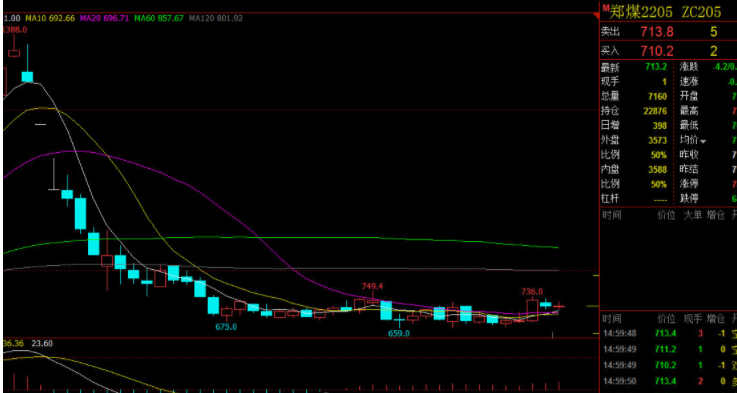
Task: Open the 均价 dropdown arrow
Action: point(703,141)
